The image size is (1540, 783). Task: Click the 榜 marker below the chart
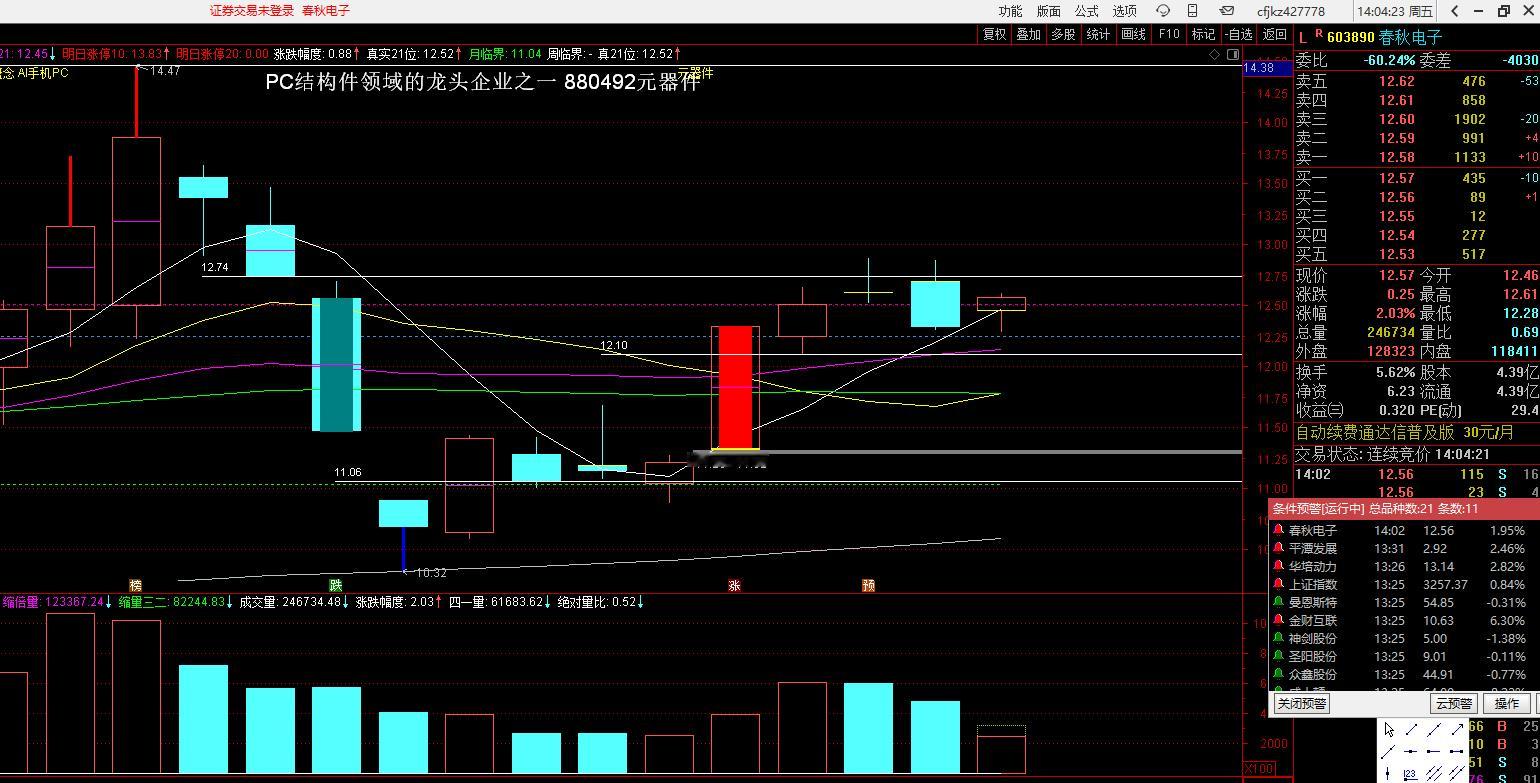click(136, 585)
